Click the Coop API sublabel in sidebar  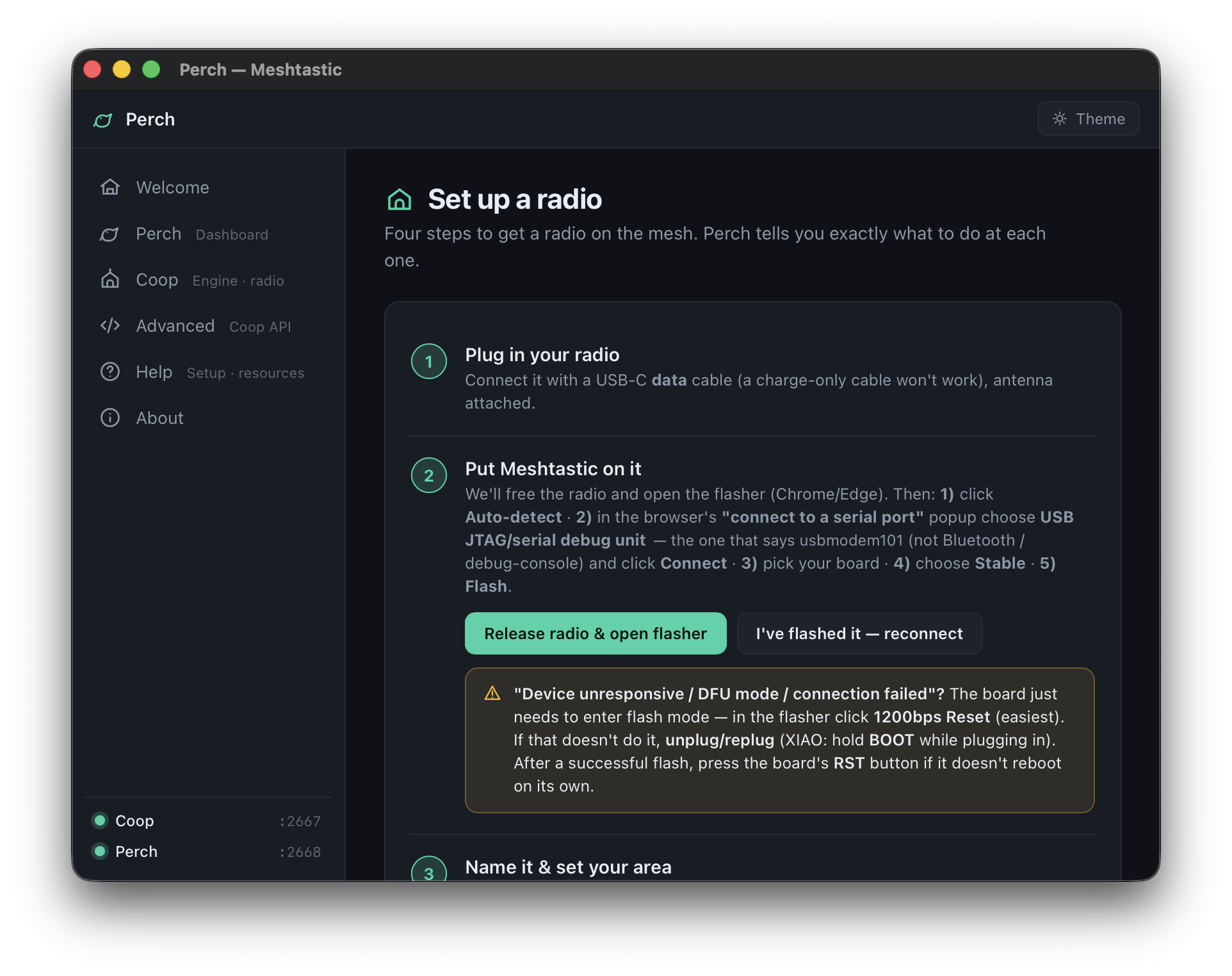point(260,327)
